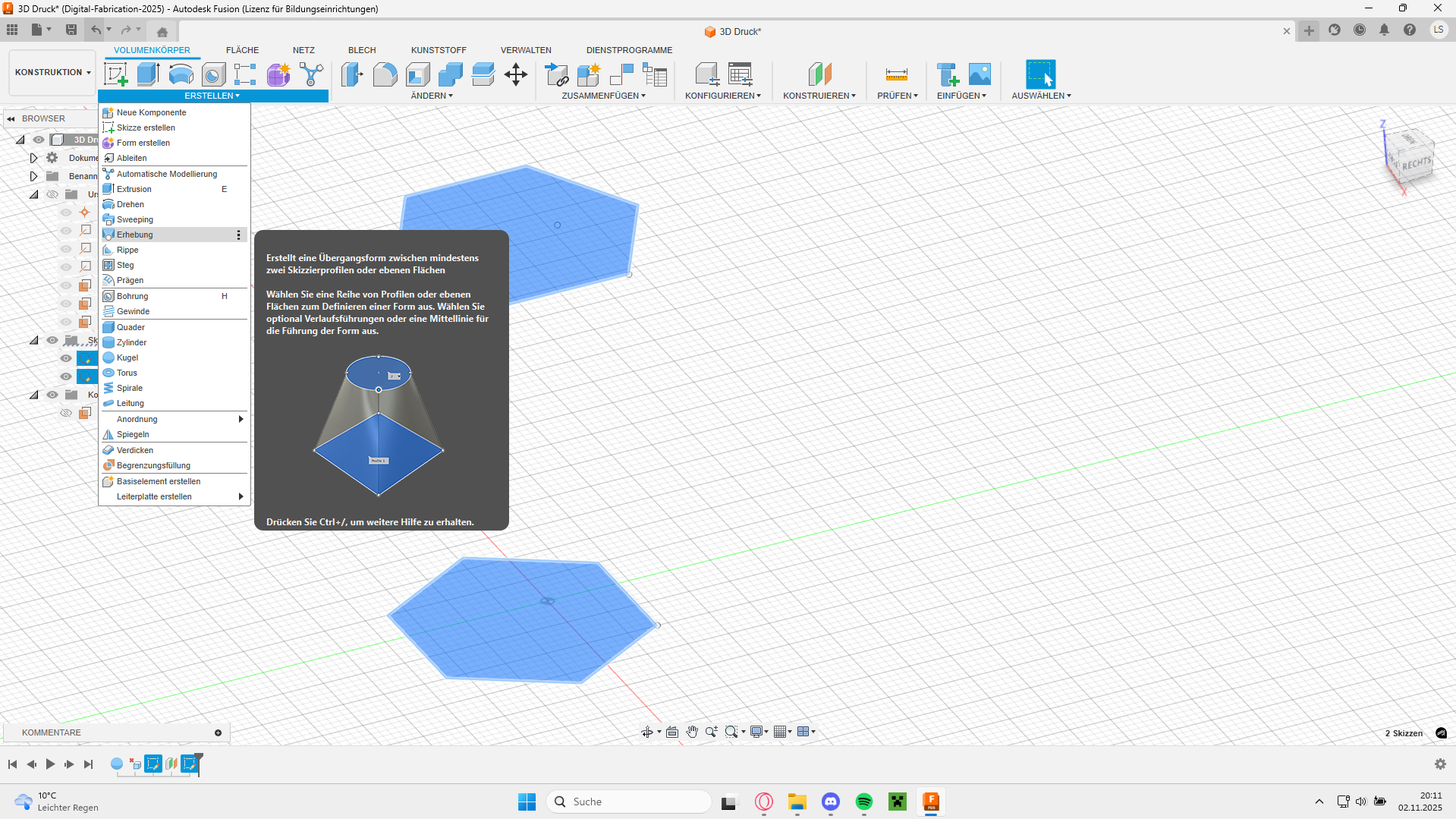The width and height of the screenshot is (1456, 819).
Task: Switch to the Fläche tab
Action: (x=242, y=50)
